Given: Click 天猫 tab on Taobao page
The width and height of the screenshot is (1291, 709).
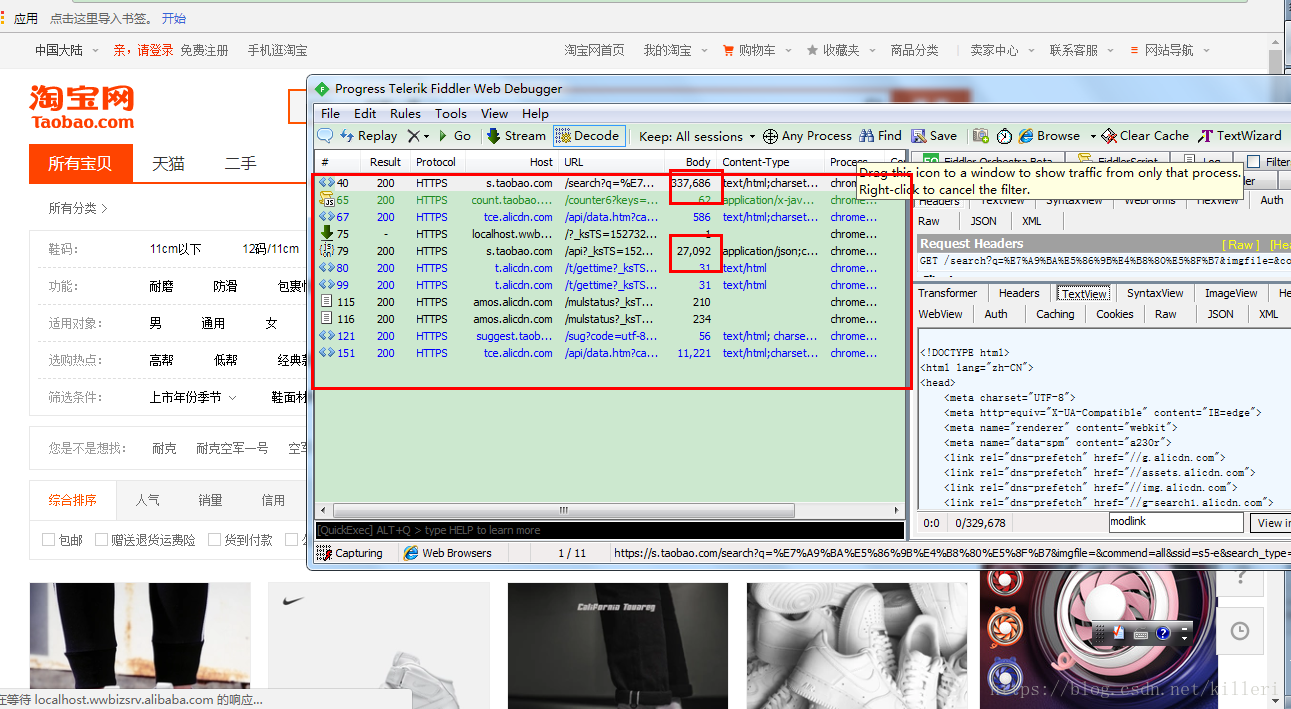Looking at the screenshot, I should point(168,164).
